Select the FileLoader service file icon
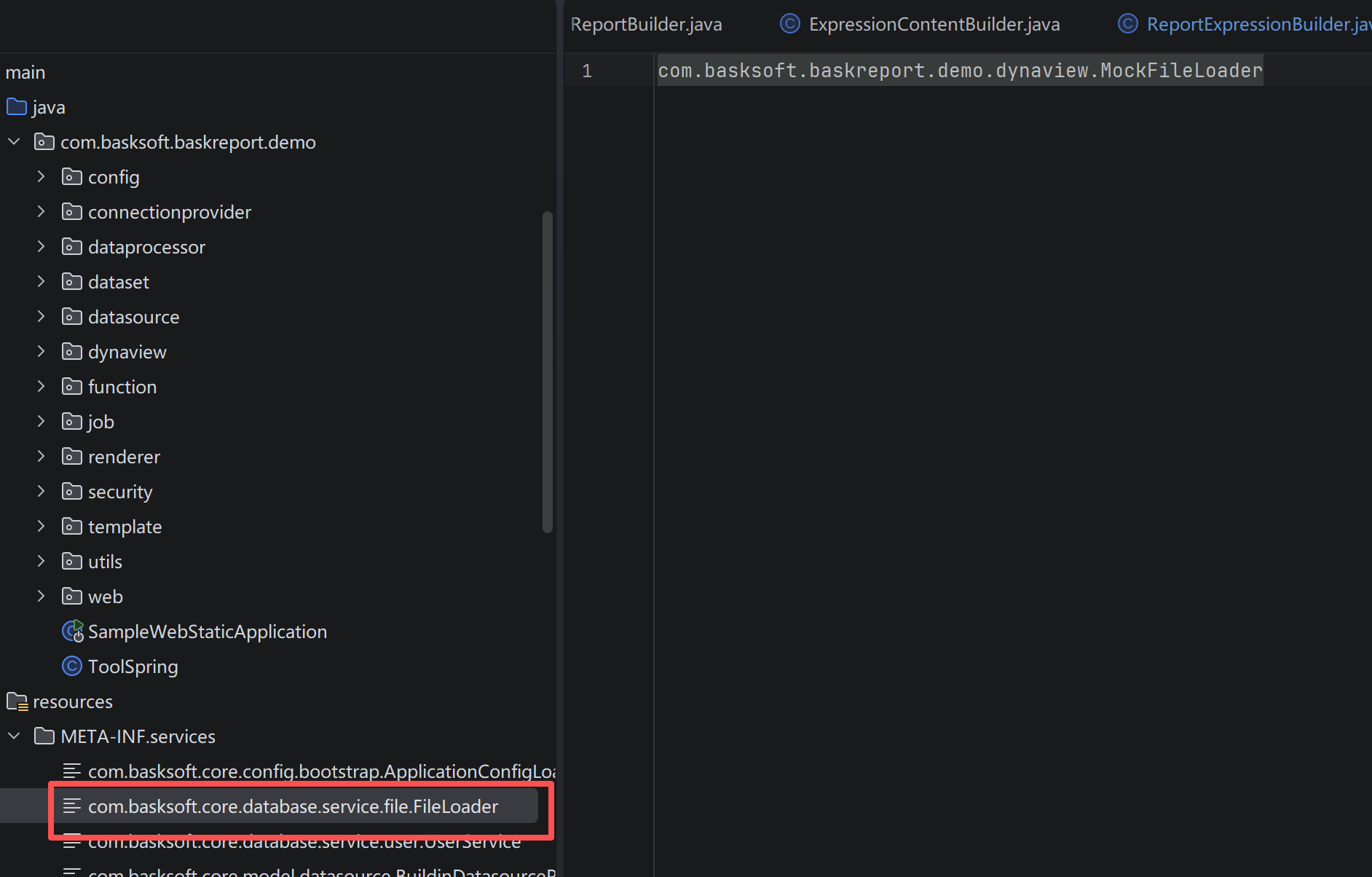Image resolution: width=1372 pixels, height=877 pixels. coord(72,806)
